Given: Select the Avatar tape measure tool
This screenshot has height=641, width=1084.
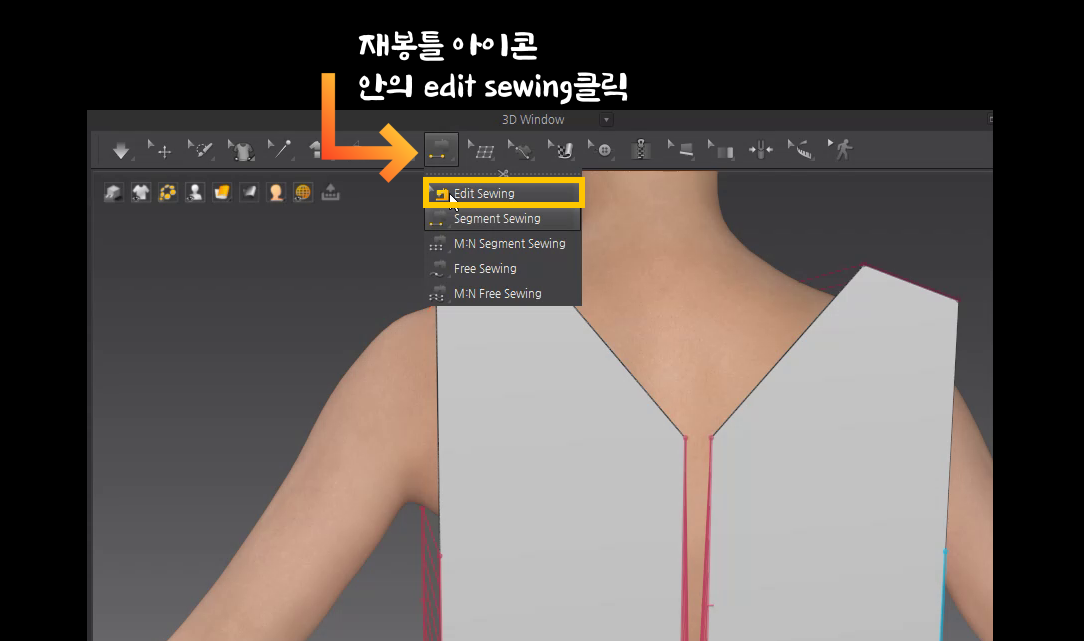Looking at the screenshot, I should [x=801, y=149].
